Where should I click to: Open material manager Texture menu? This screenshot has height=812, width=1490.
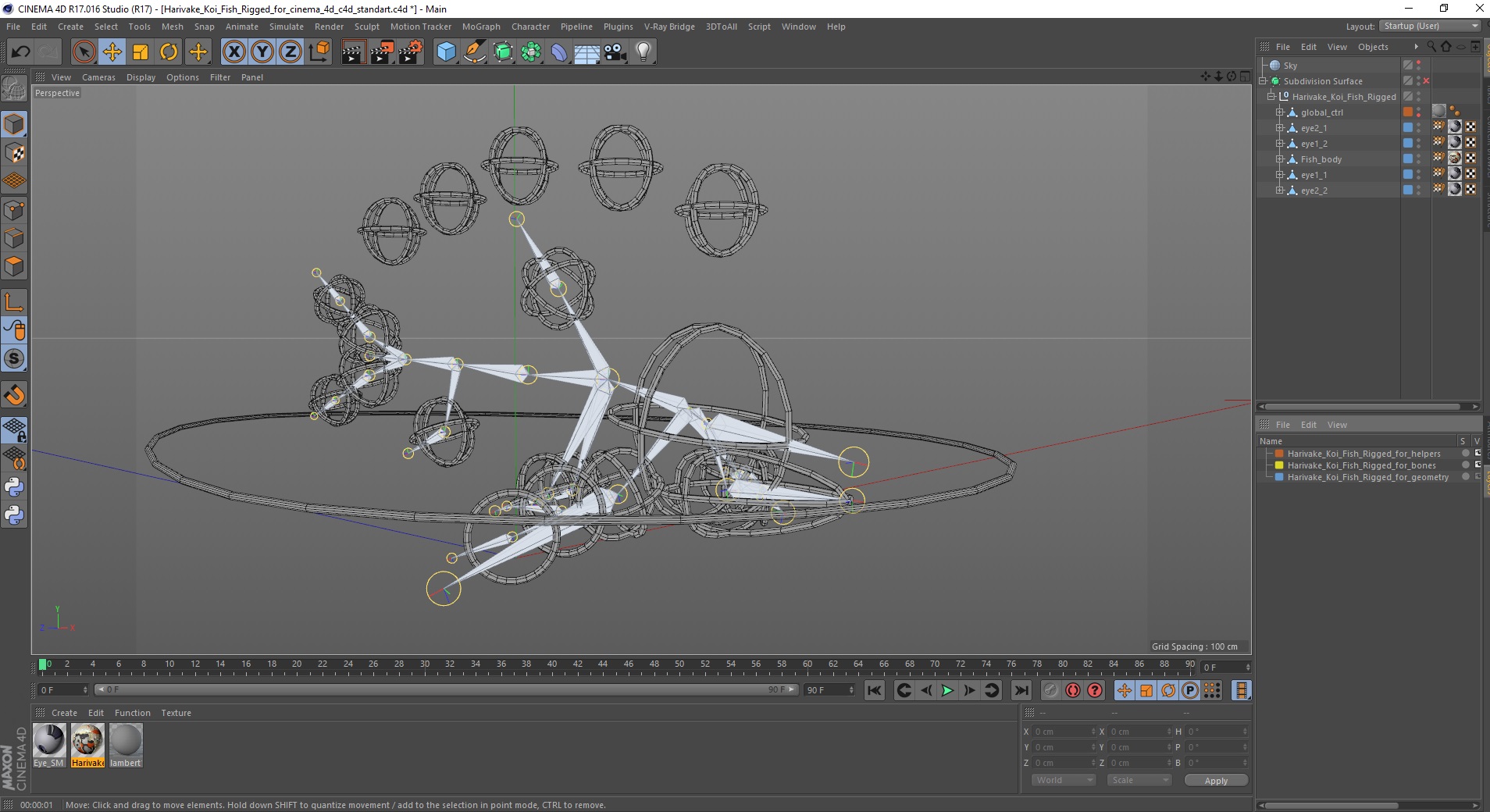coord(176,713)
